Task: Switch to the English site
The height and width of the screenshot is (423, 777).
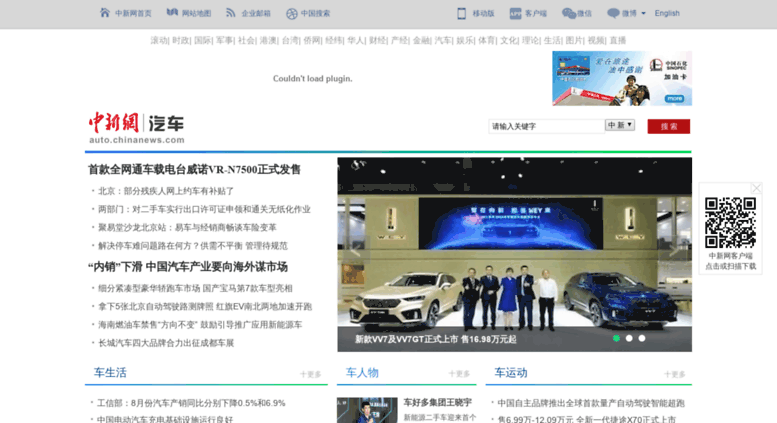Action: click(667, 13)
